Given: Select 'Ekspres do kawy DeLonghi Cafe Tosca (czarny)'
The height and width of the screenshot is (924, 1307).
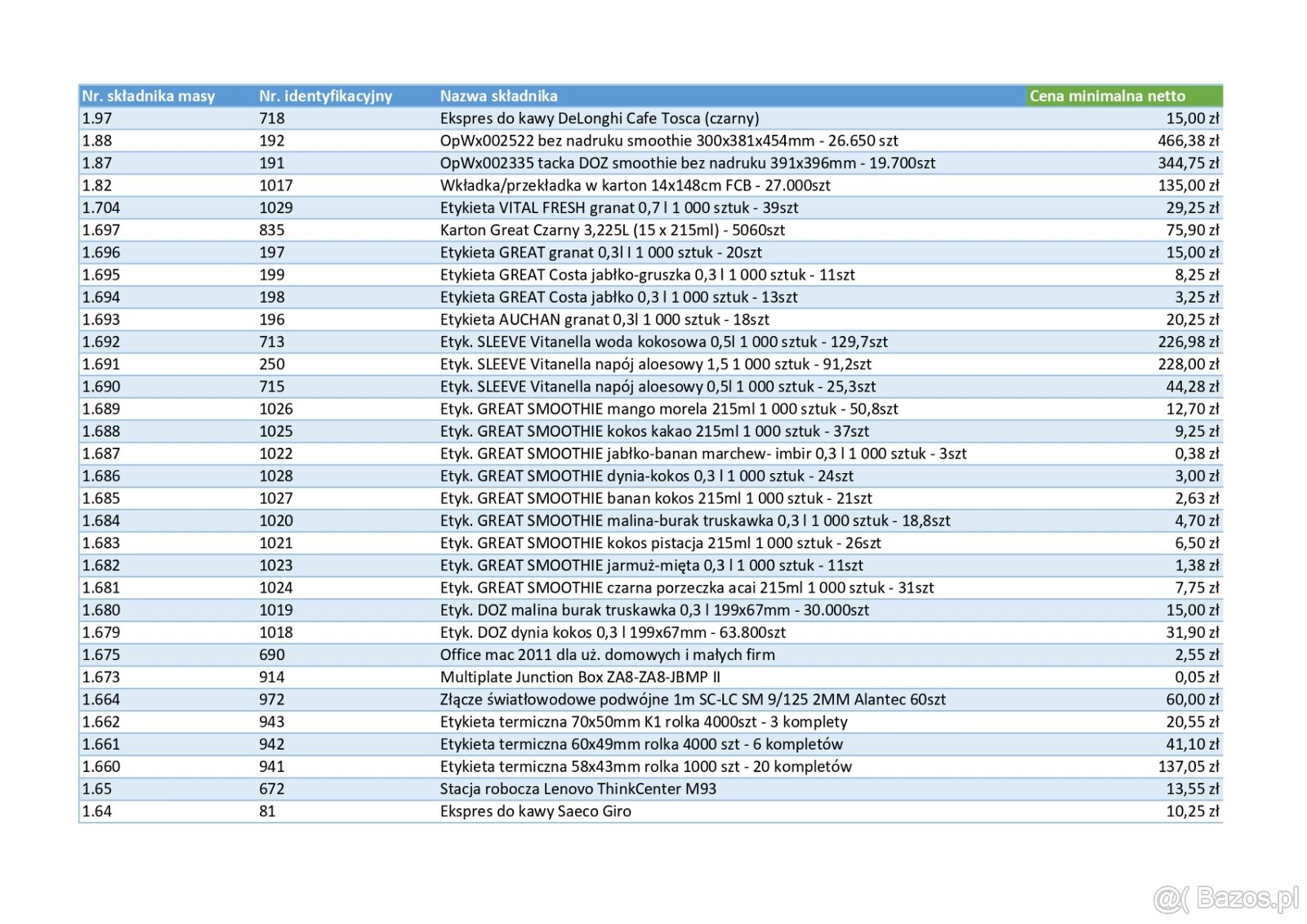Looking at the screenshot, I should [600, 118].
